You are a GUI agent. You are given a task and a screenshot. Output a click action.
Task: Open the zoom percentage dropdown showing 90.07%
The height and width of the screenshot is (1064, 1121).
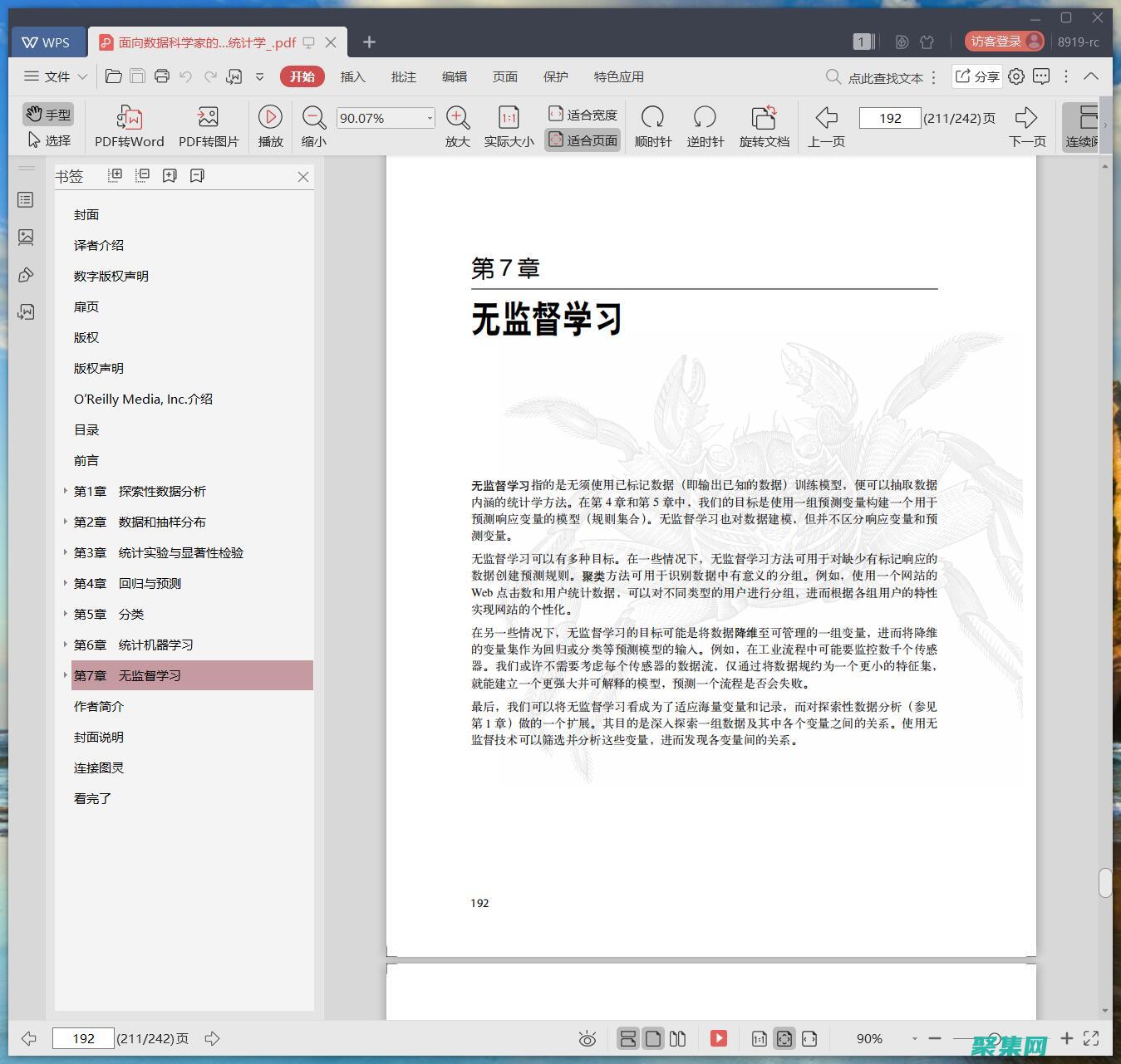pos(428,118)
